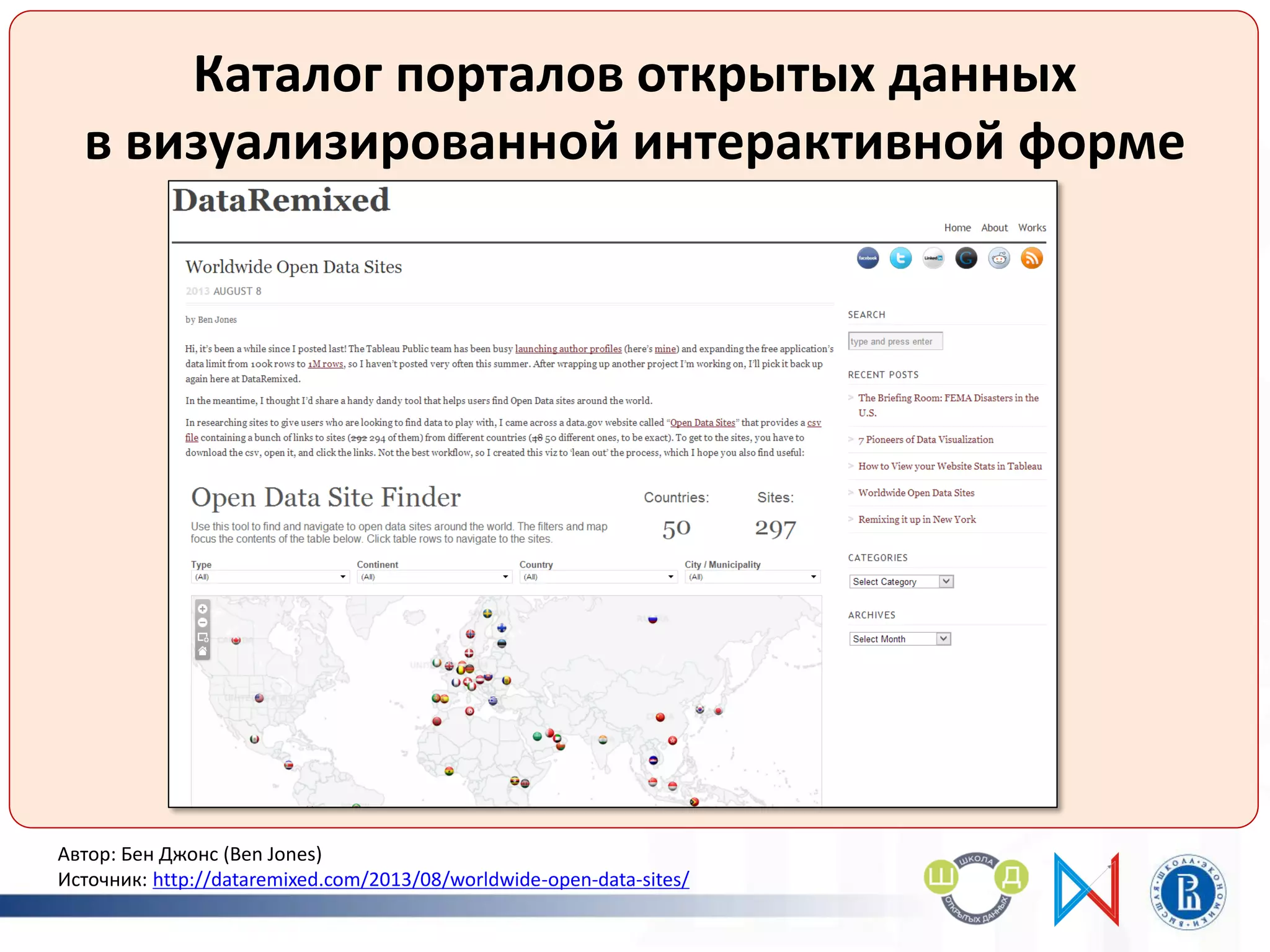1270x952 pixels.
Task: Select the South Korea flag marker
Action: pyautogui.click(x=700, y=709)
